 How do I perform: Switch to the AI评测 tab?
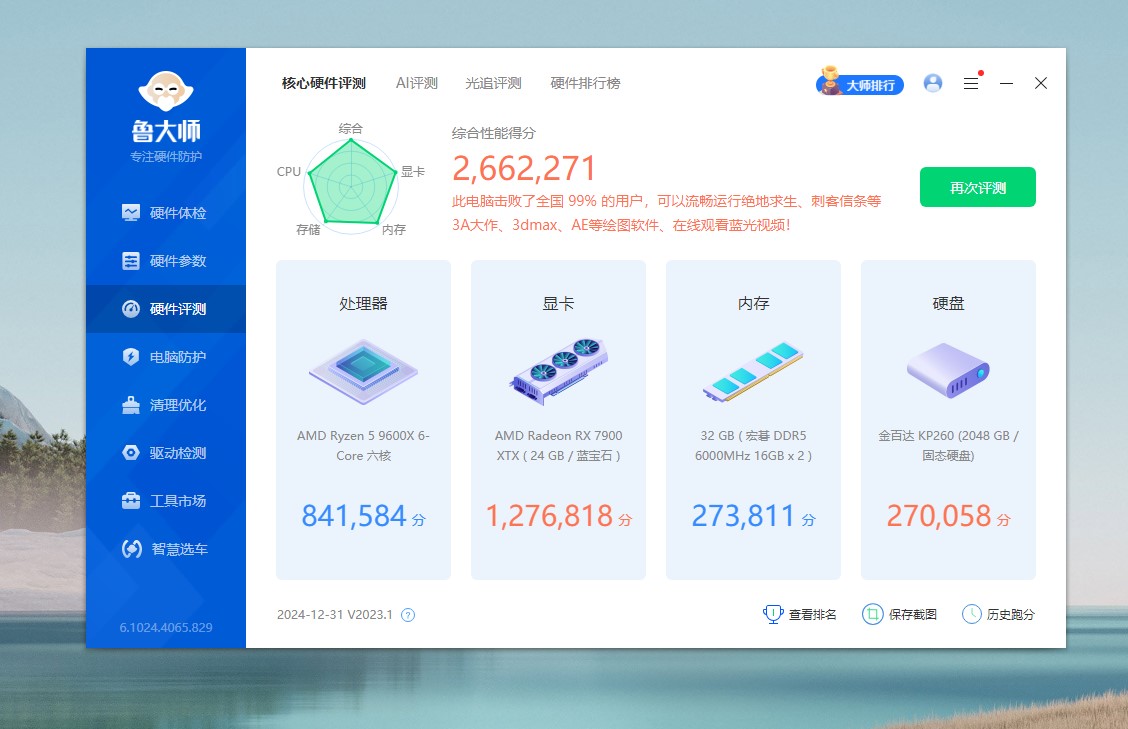pos(417,83)
